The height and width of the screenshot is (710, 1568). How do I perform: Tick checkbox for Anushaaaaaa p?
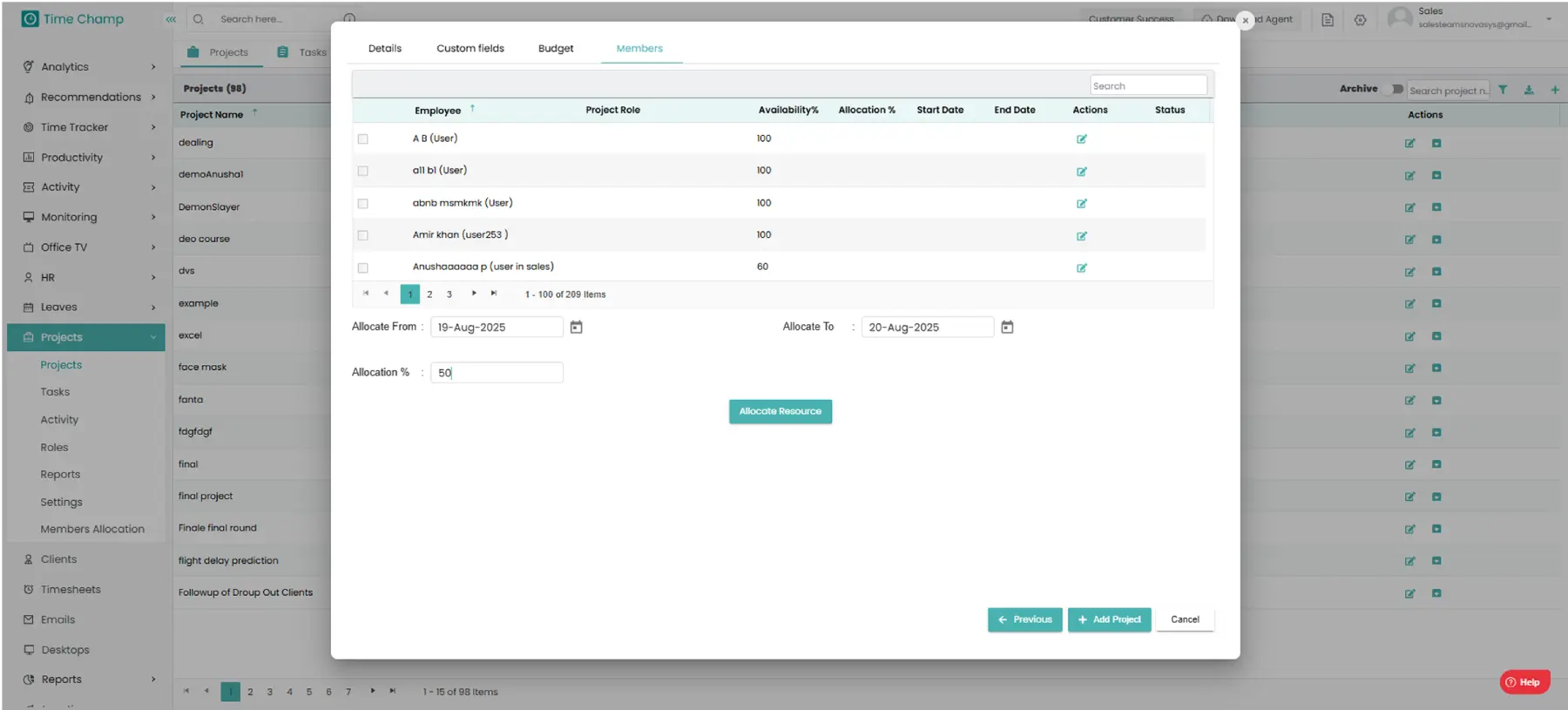[x=363, y=268]
